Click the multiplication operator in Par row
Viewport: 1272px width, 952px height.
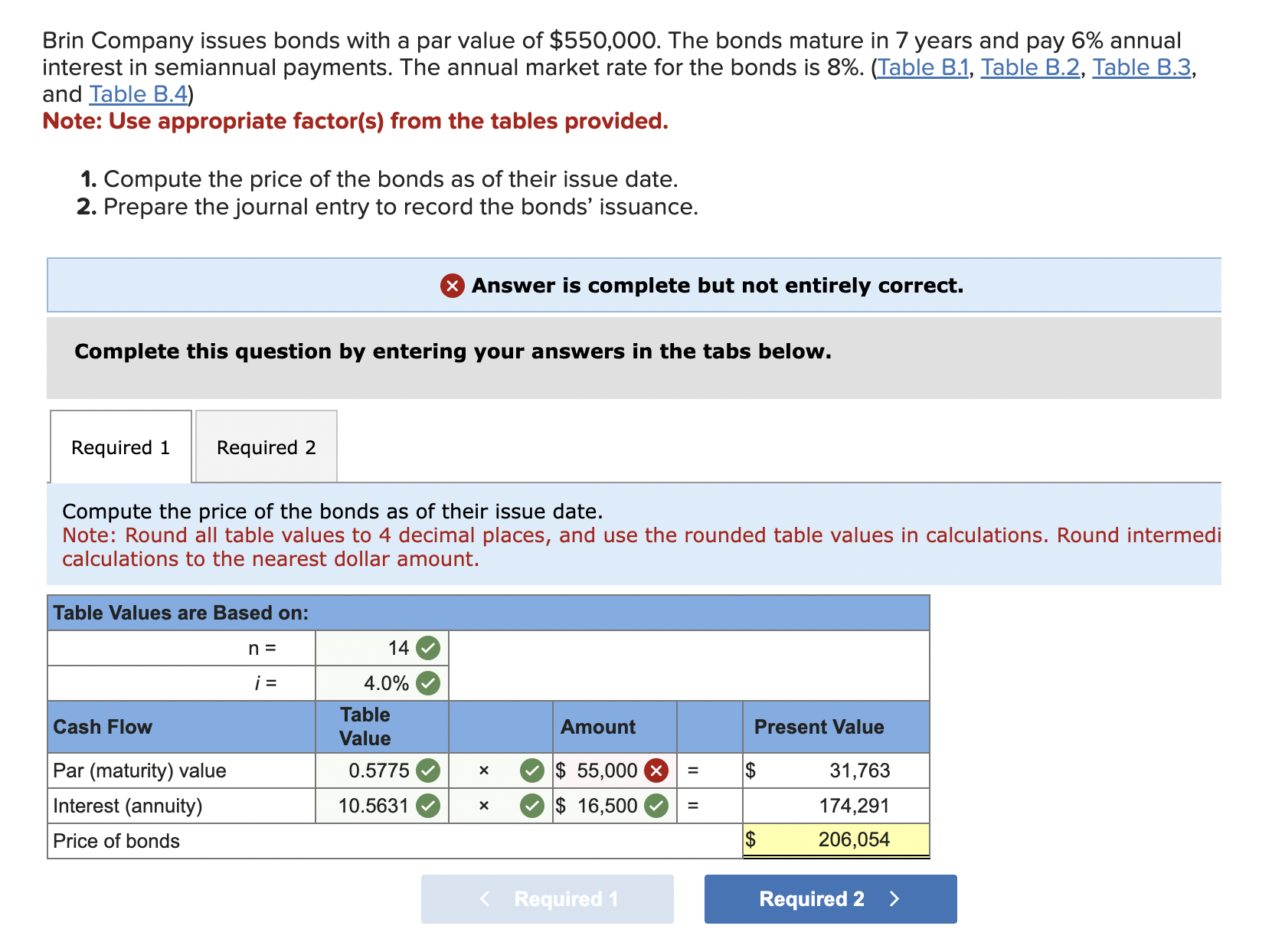[x=483, y=770]
